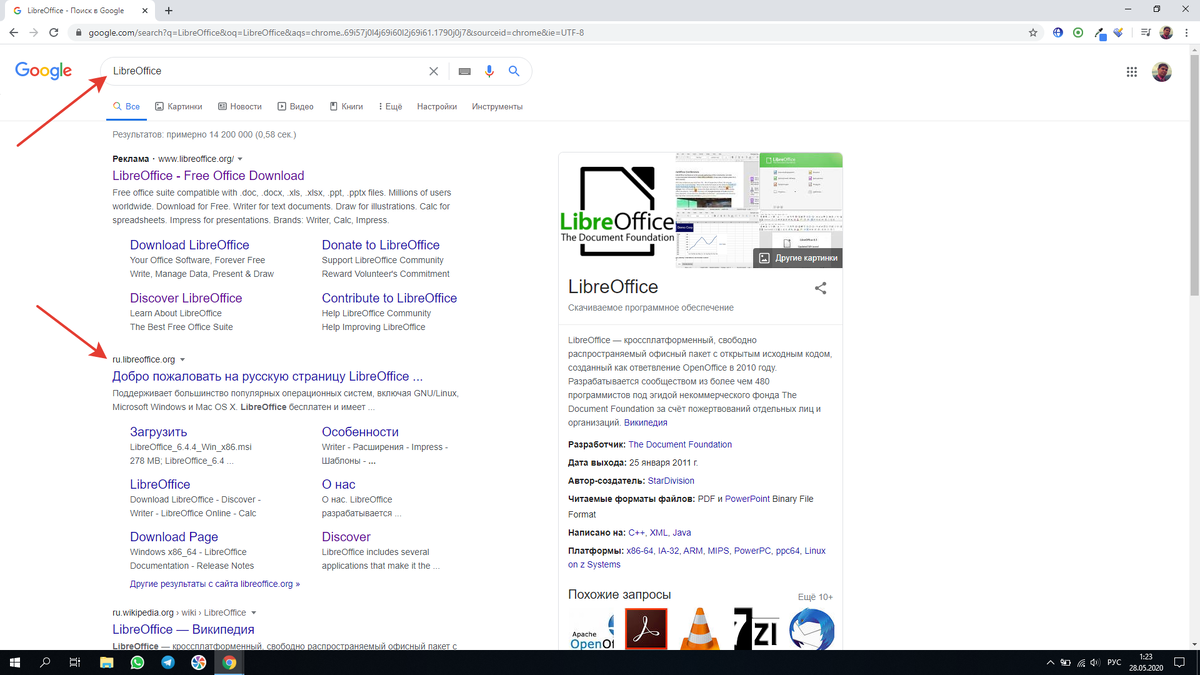
Task: Open LibreOffice — Википедия result
Action: pyautogui.click(x=183, y=630)
